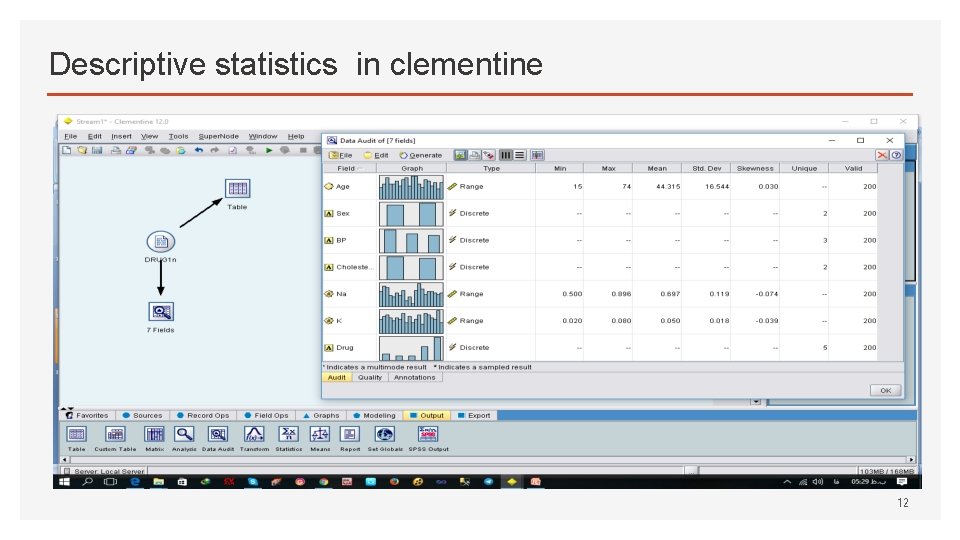
Task: Select the Audit tab
Action: point(337,377)
